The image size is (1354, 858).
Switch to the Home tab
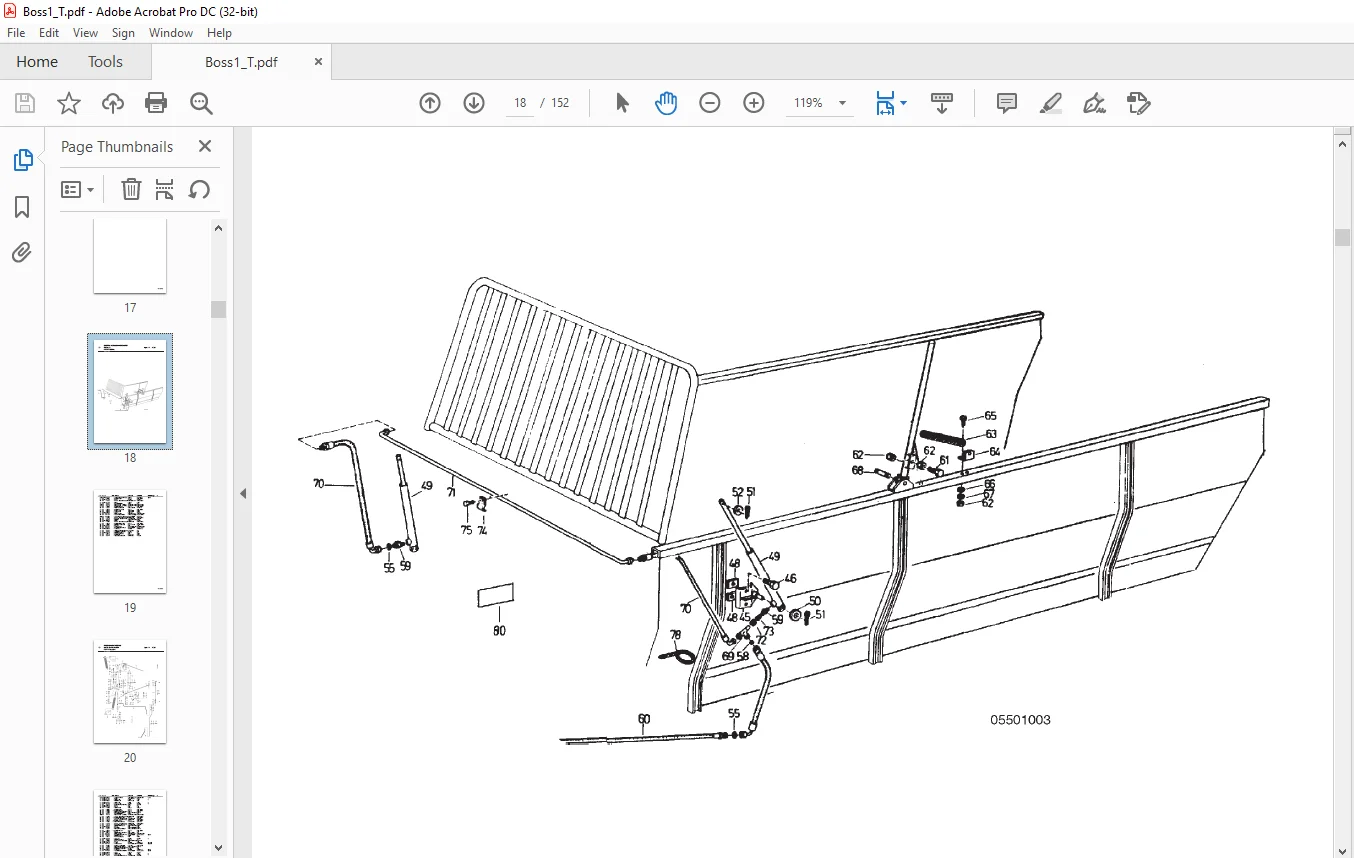click(37, 61)
